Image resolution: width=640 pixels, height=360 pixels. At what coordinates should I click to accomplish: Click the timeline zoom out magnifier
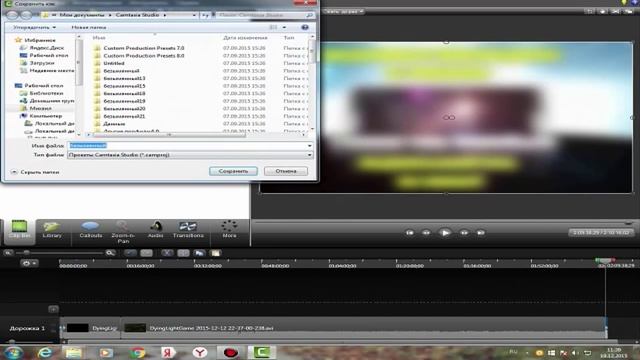pos(8,253)
